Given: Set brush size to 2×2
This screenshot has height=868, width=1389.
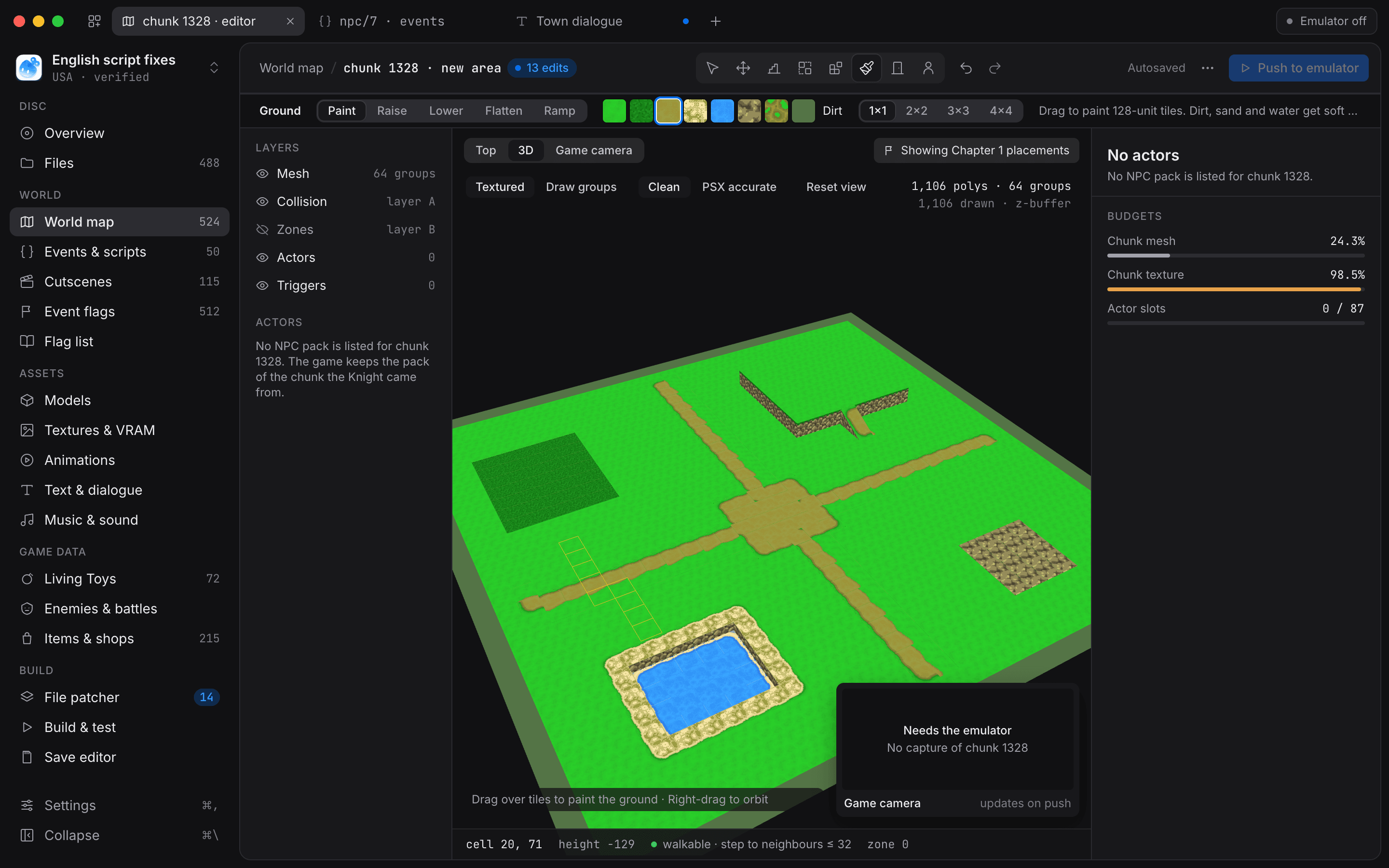Looking at the screenshot, I should point(916,111).
